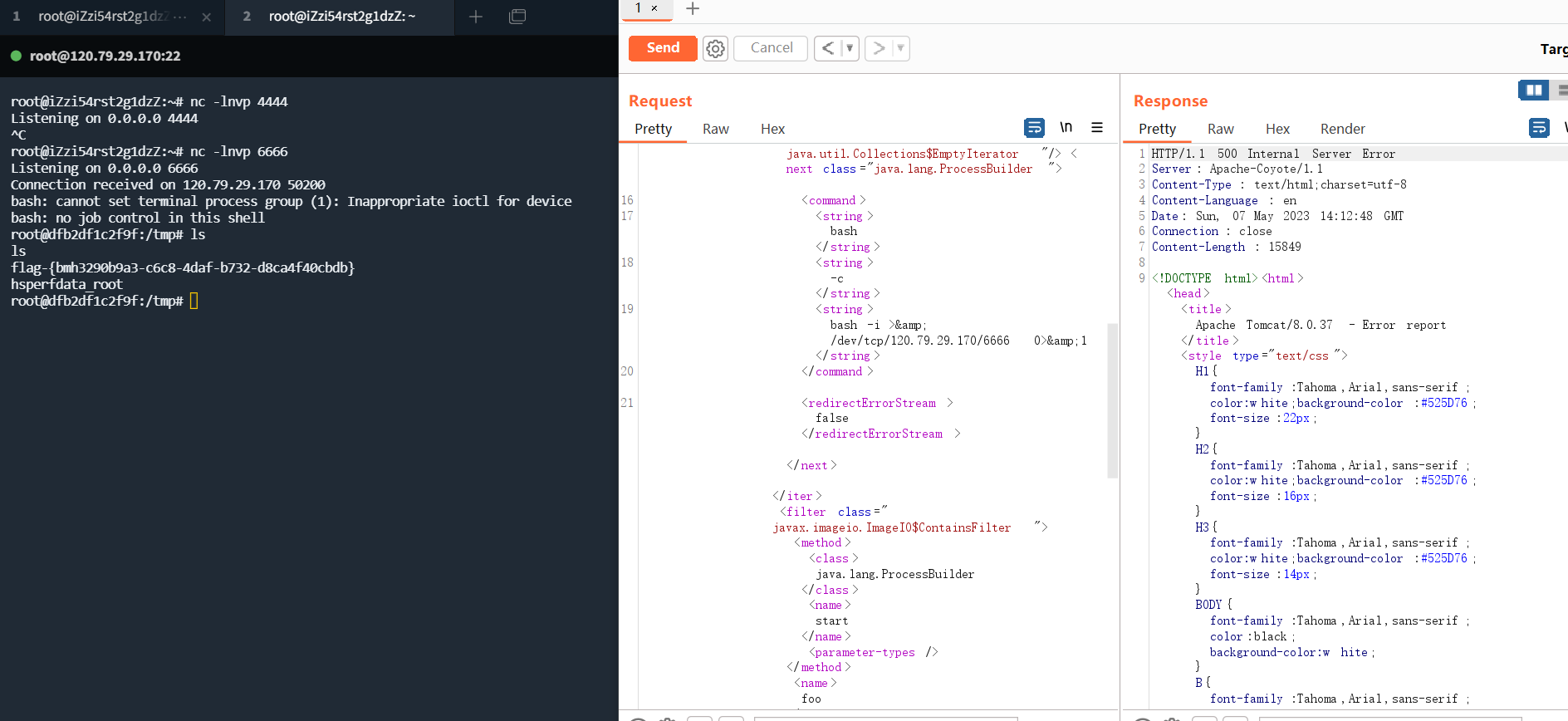The width and height of the screenshot is (1568, 721).
Task: Click 'HTTP/1.1 500 Internal Server Error' line
Action: click(x=1273, y=154)
